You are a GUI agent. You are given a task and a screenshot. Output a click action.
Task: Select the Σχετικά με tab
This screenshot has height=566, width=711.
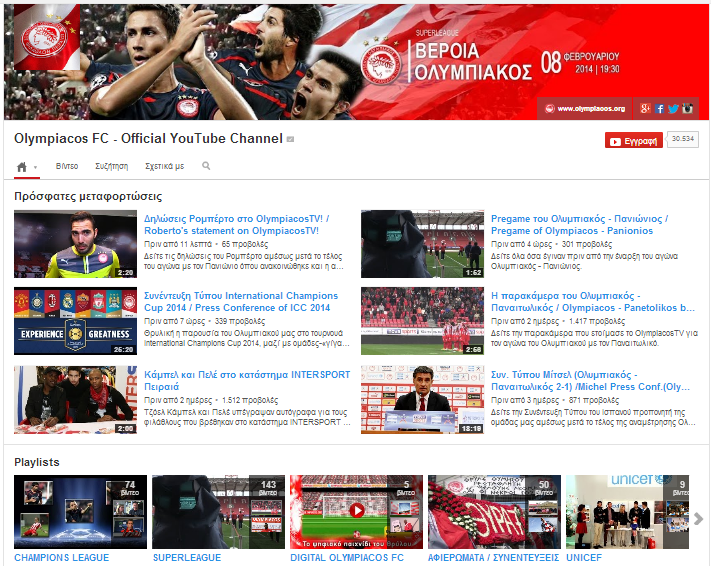(165, 167)
